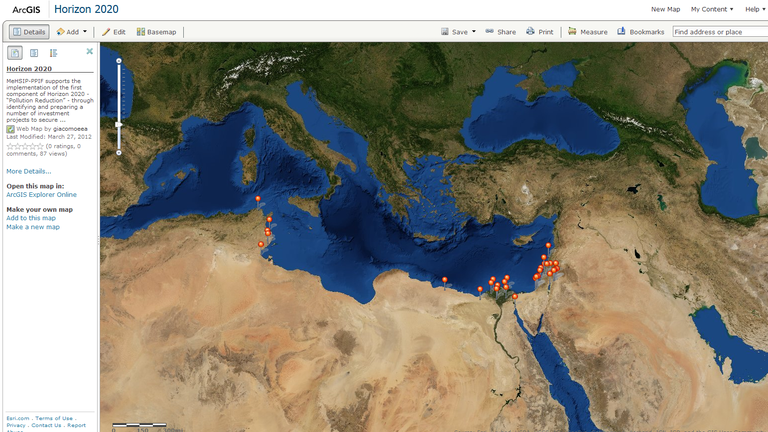Expand the Help menu

click(x=755, y=9)
